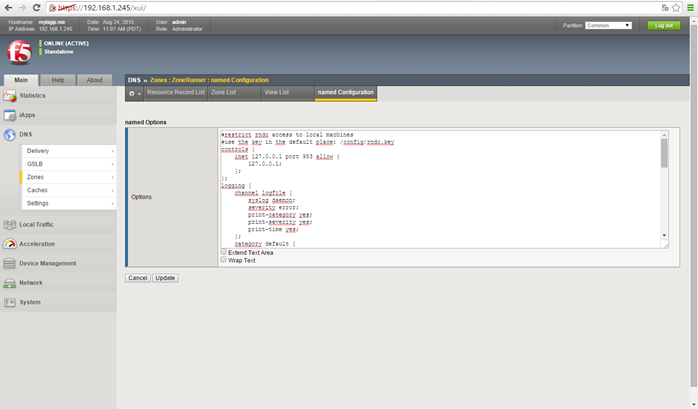This screenshot has height=409, width=698.
Task: Toggle the Wrap Text checkbox
Action: [x=224, y=260]
